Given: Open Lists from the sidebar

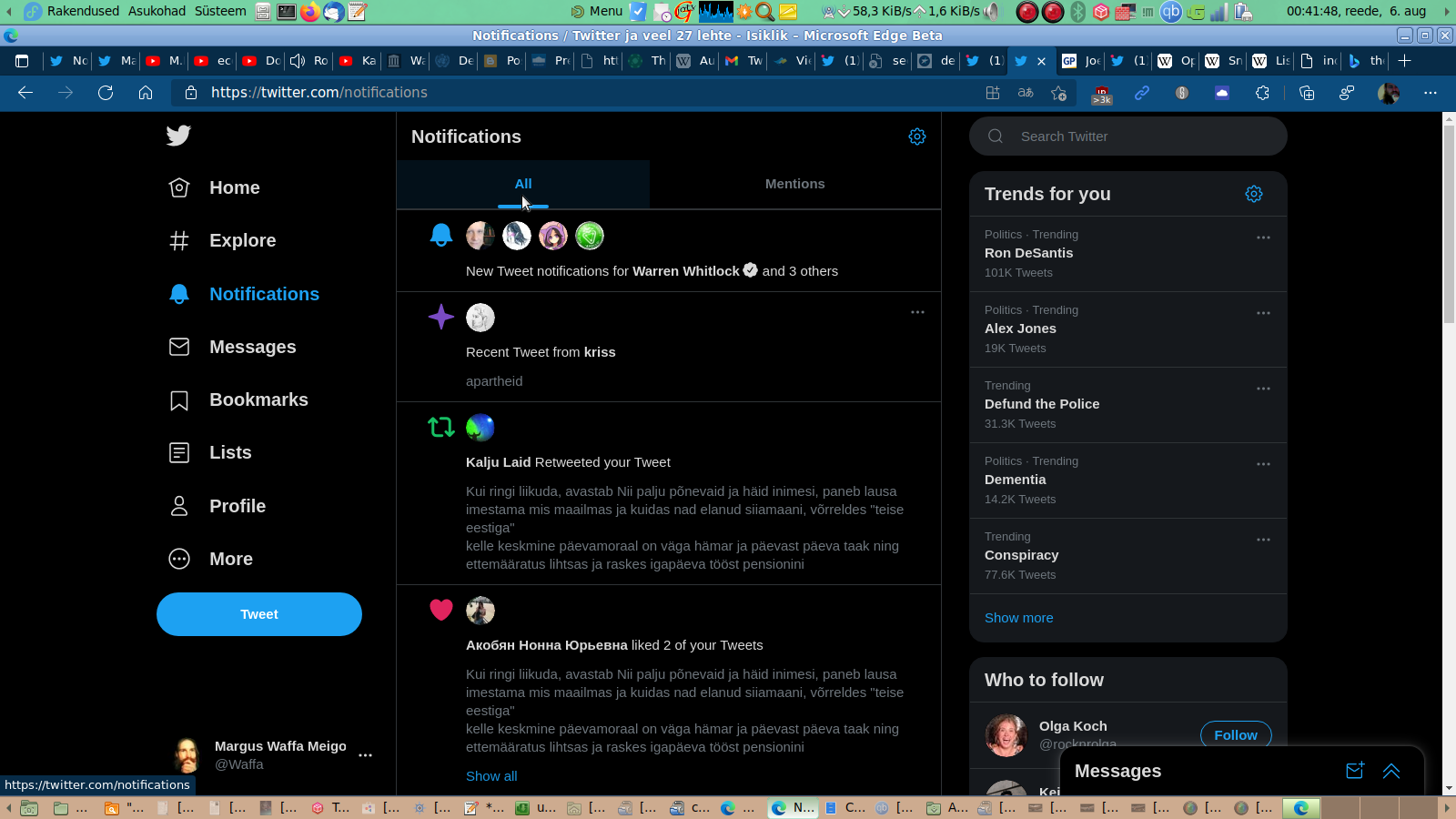Looking at the screenshot, I should pyautogui.click(x=210, y=452).
